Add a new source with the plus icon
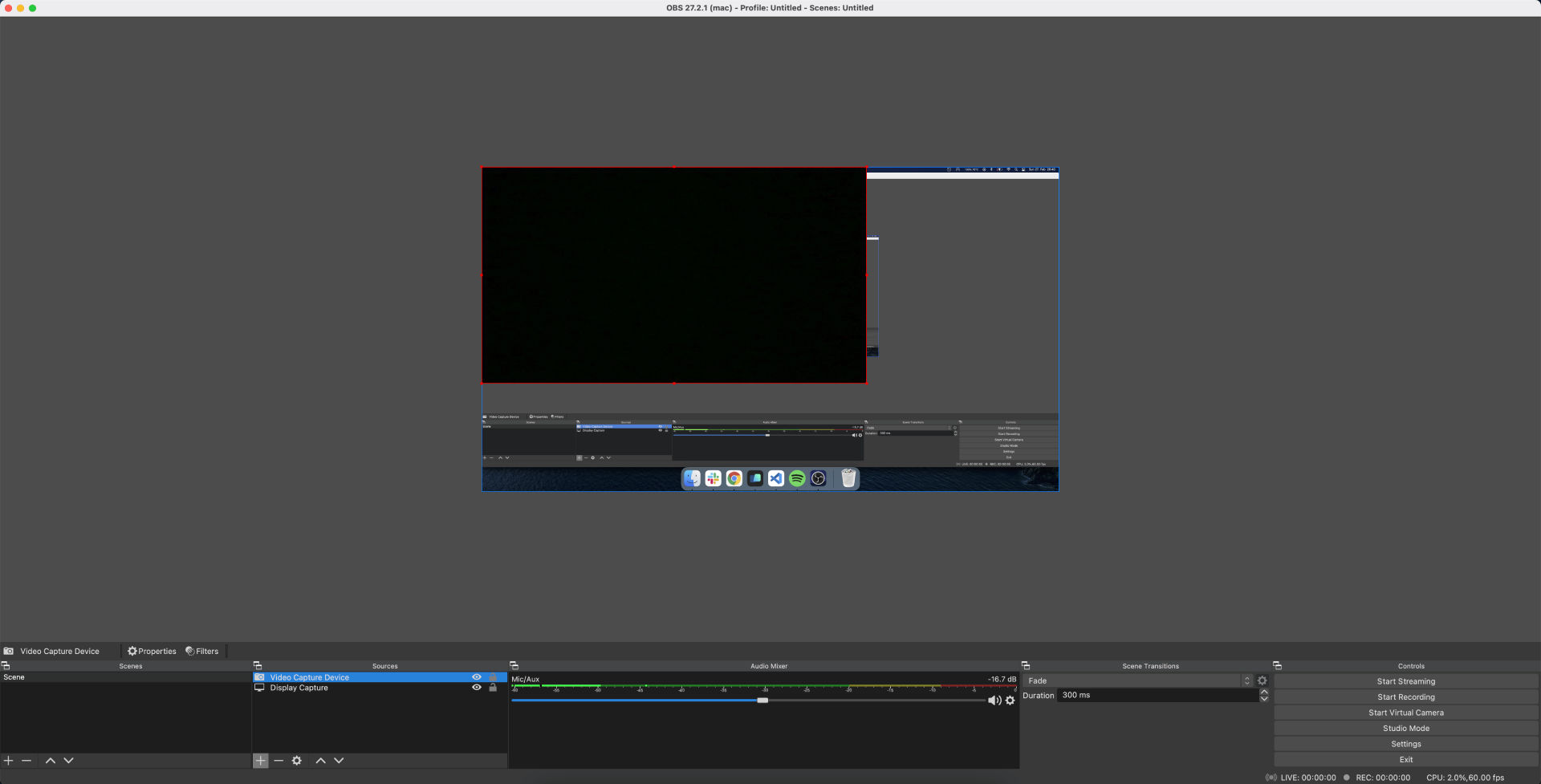Image resolution: width=1541 pixels, height=784 pixels. pyautogui.click(x=260, y=760)
